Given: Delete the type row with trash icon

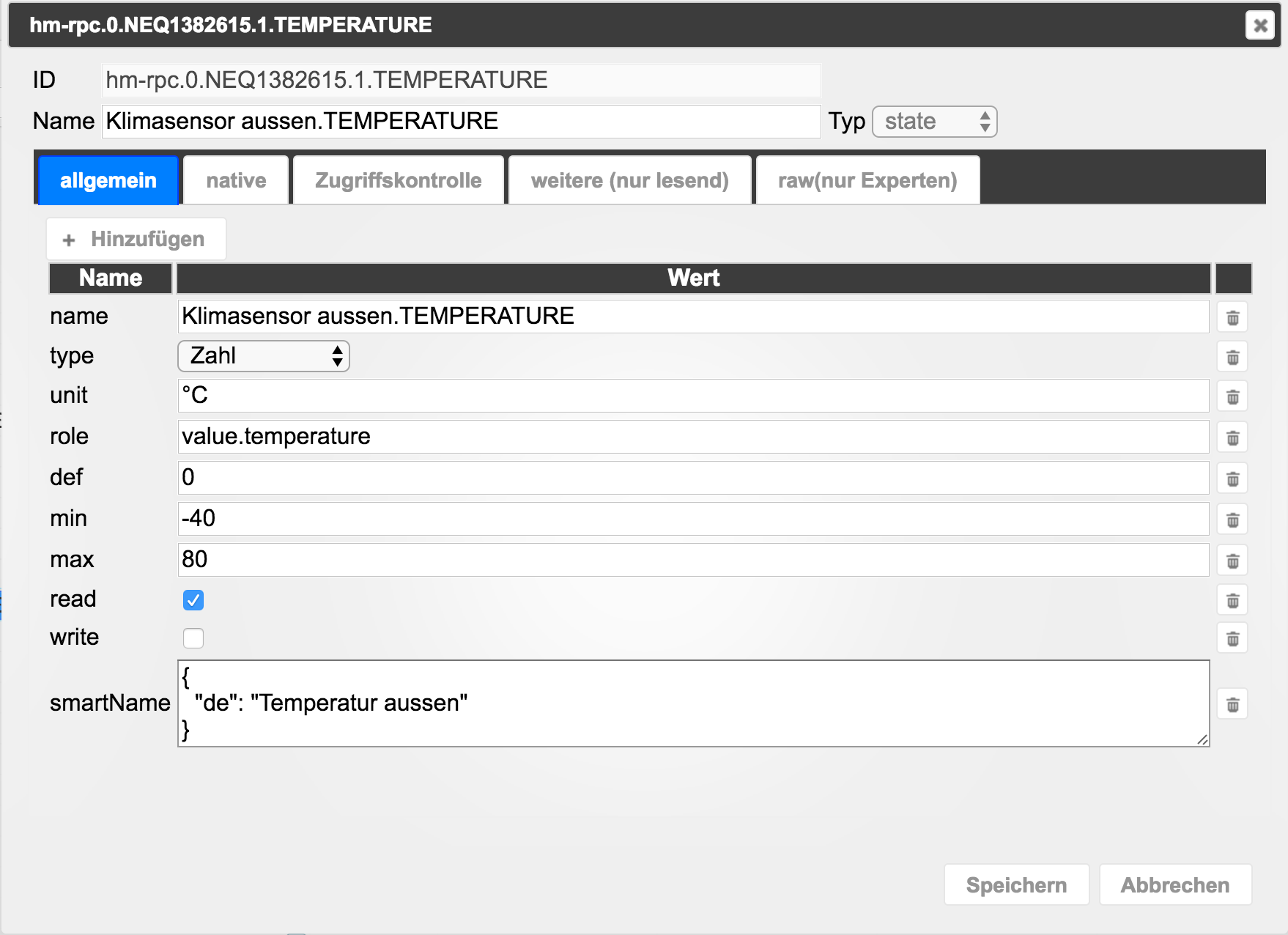Looking at the screenshot, I should pos(1232,358).
